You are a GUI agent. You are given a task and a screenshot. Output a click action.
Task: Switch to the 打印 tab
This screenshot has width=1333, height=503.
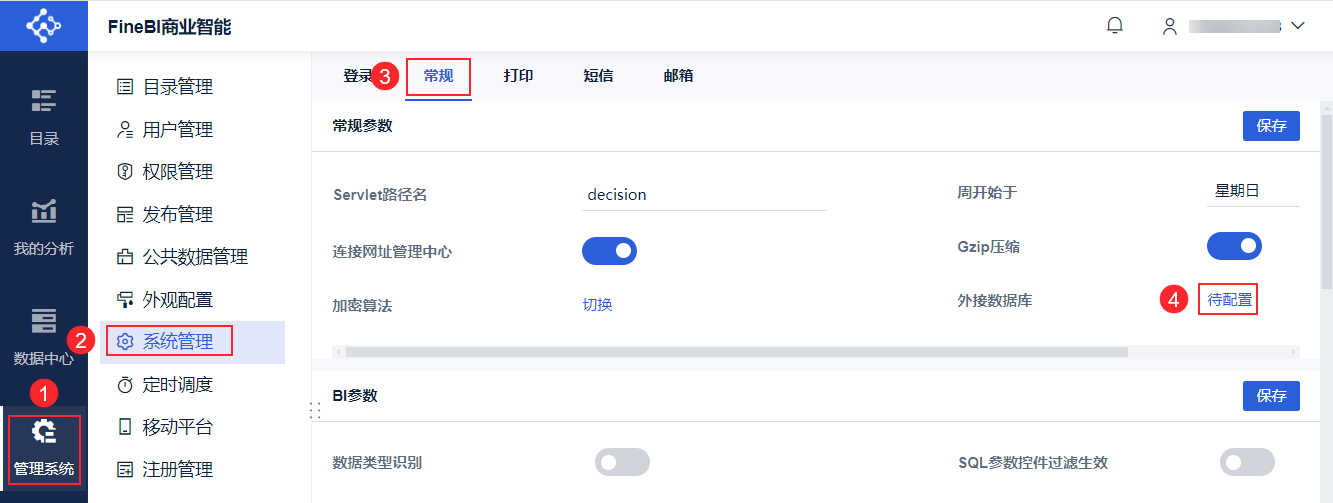point(518,76)
